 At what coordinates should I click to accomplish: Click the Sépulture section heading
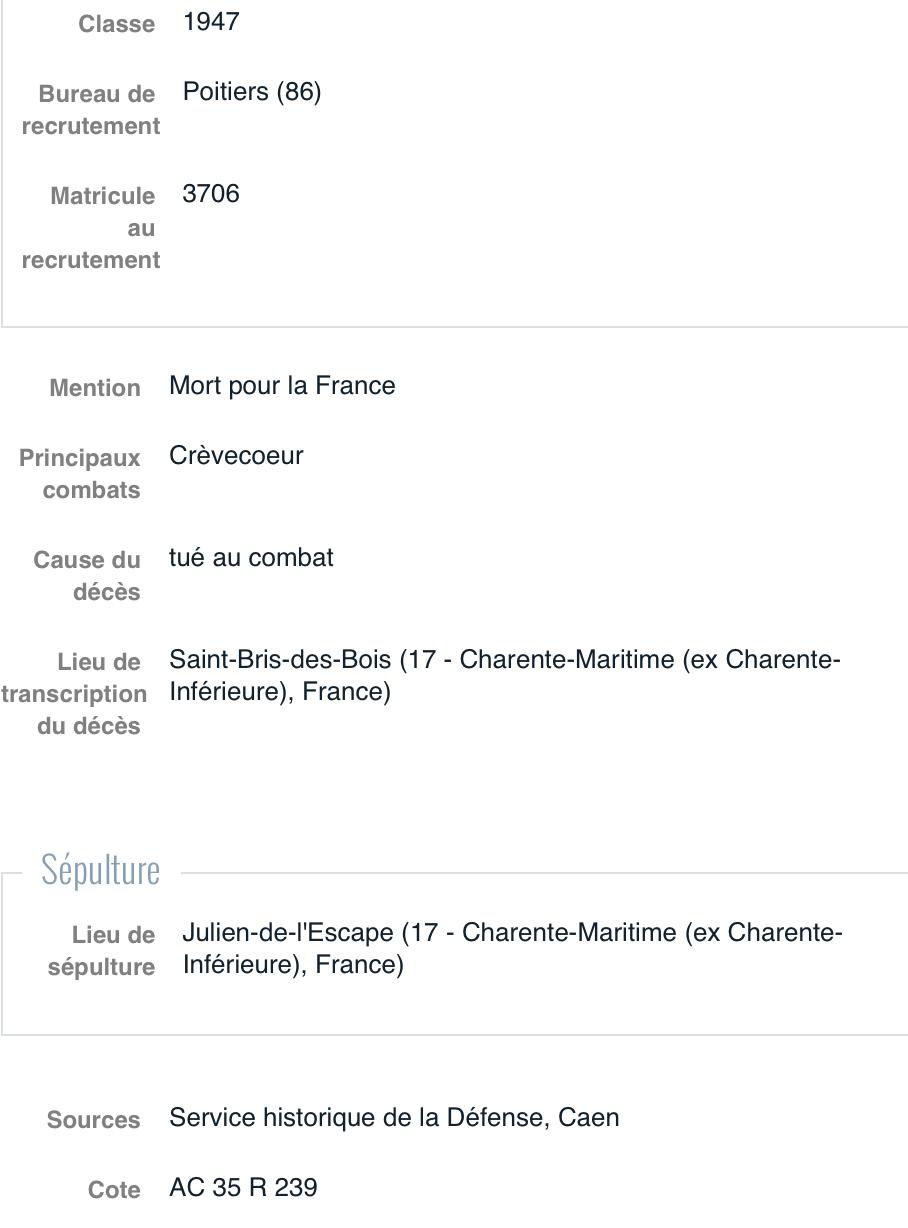100,870
